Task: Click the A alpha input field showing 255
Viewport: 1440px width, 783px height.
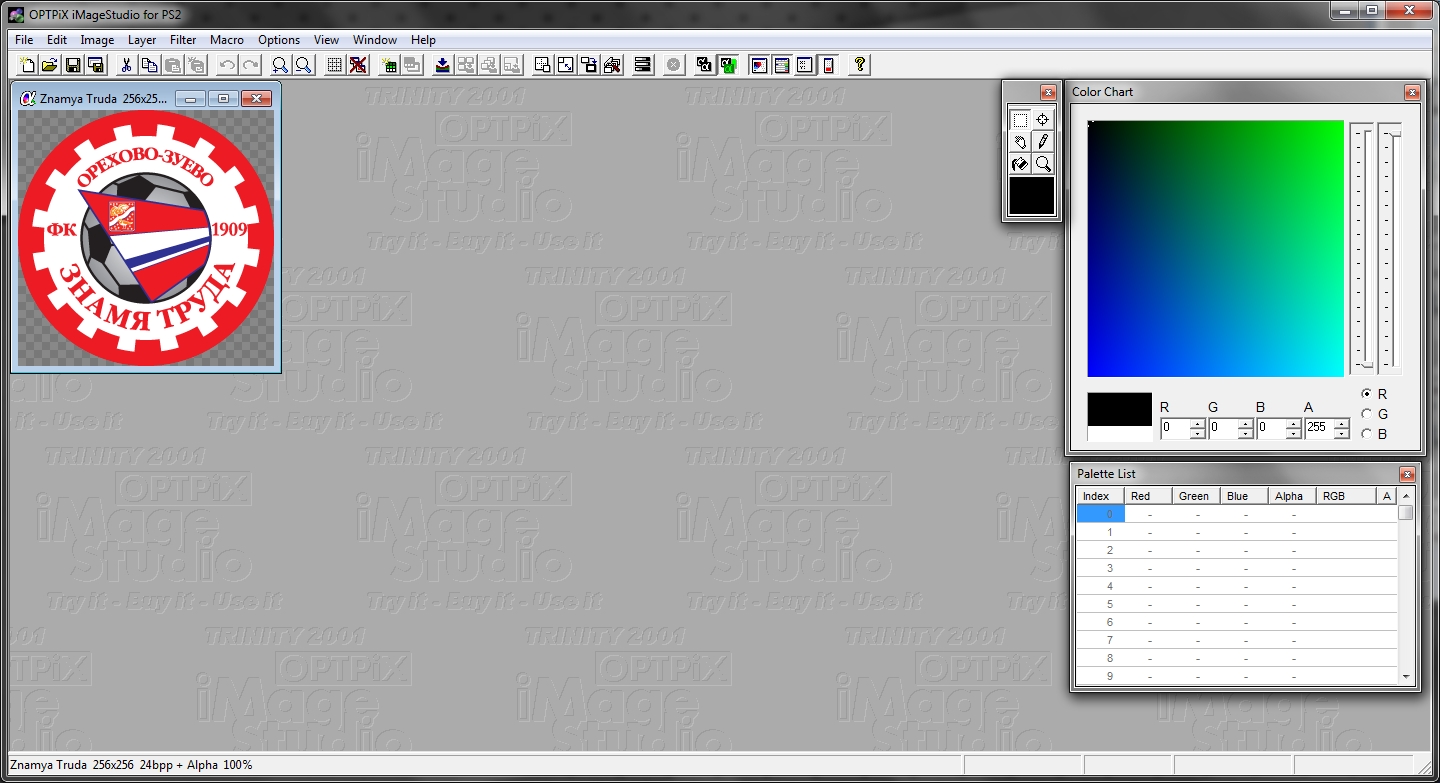Action: tap(1319, 429)
